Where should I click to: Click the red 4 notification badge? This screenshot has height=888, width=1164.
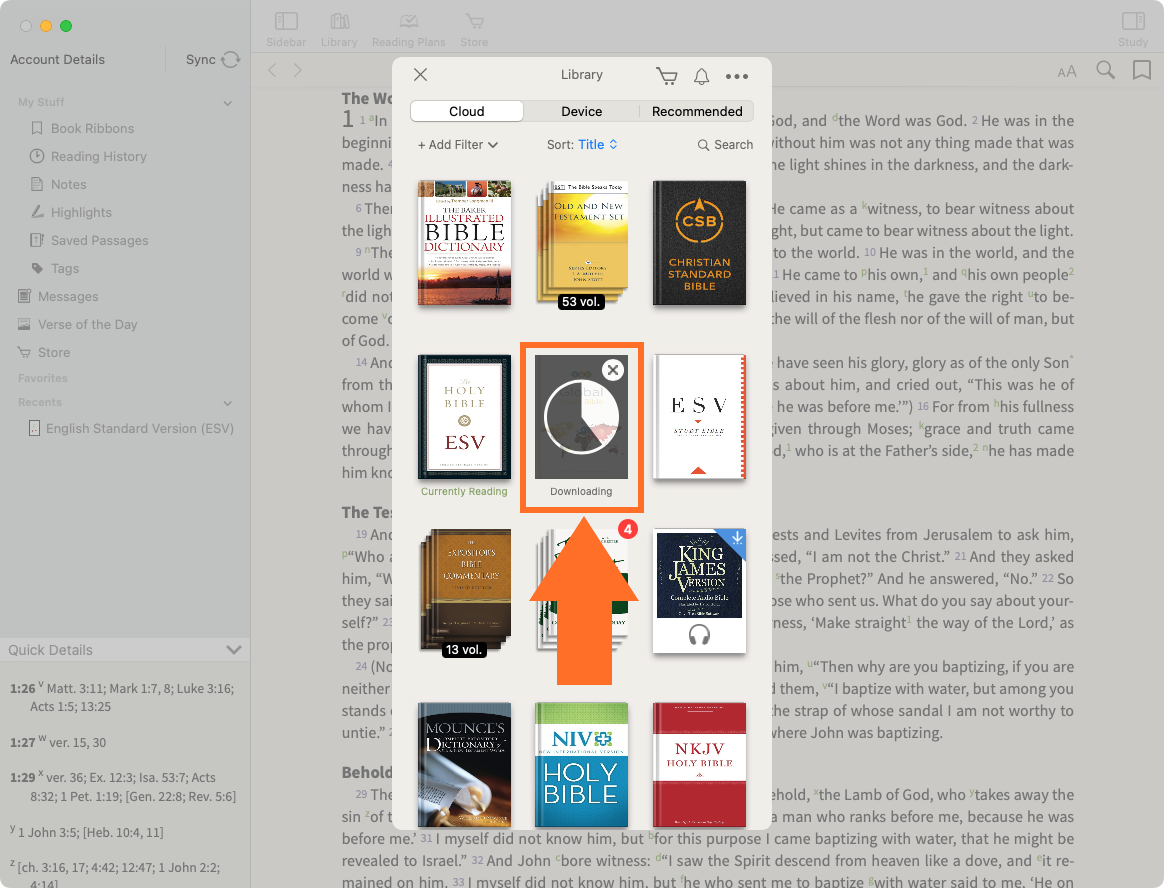[628, 529]
